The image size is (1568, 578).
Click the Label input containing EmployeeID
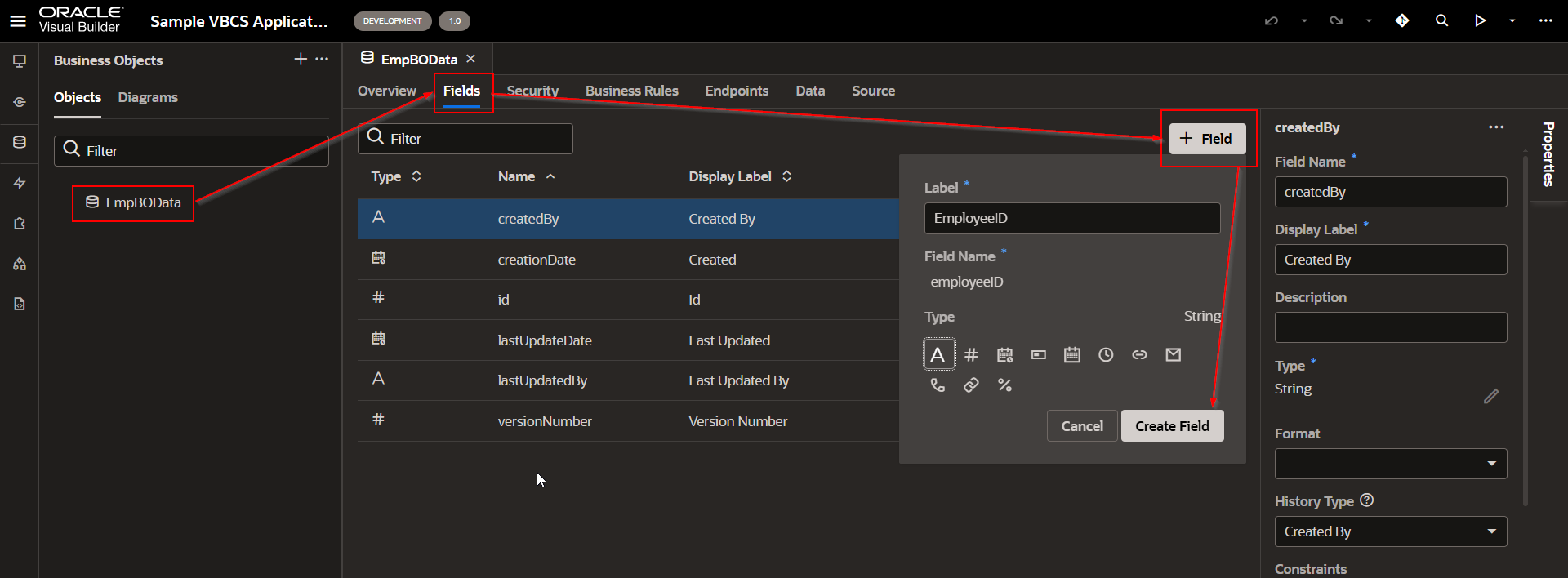pyautogui.click(x=1072, y=218)
